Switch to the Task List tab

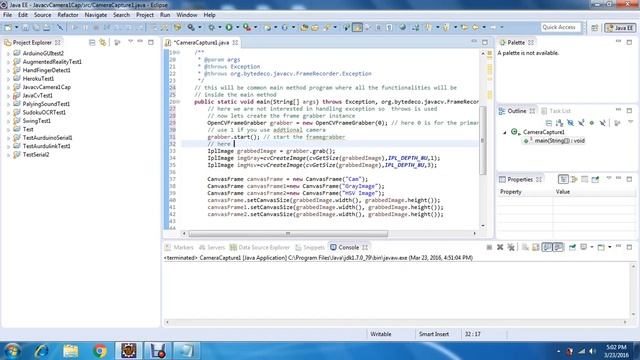click(x=556, y=111)
